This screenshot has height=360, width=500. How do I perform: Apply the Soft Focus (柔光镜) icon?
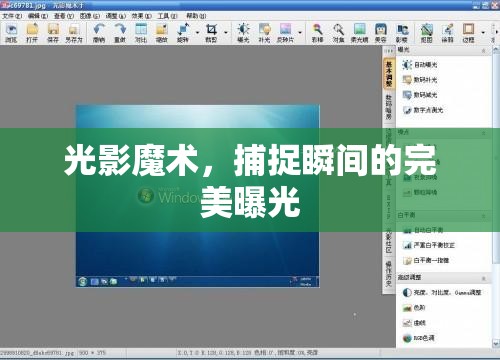359,33
